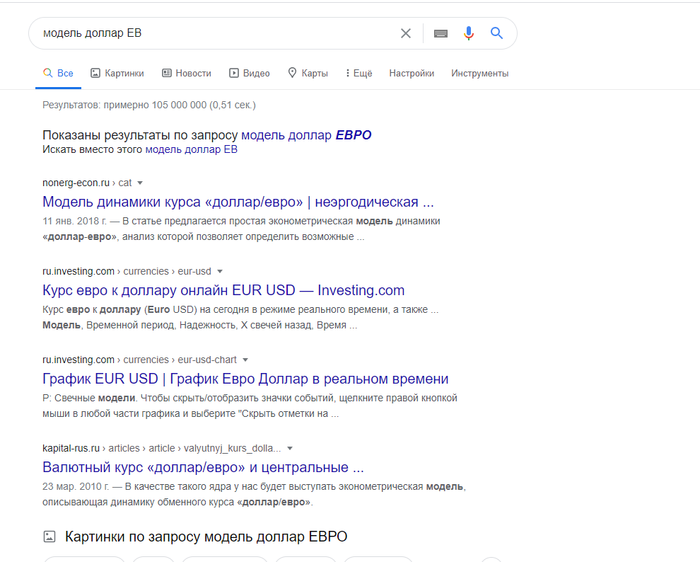Click the blue search magnifier button
This screenshot has width=700, height=562.
coord(496,33)
